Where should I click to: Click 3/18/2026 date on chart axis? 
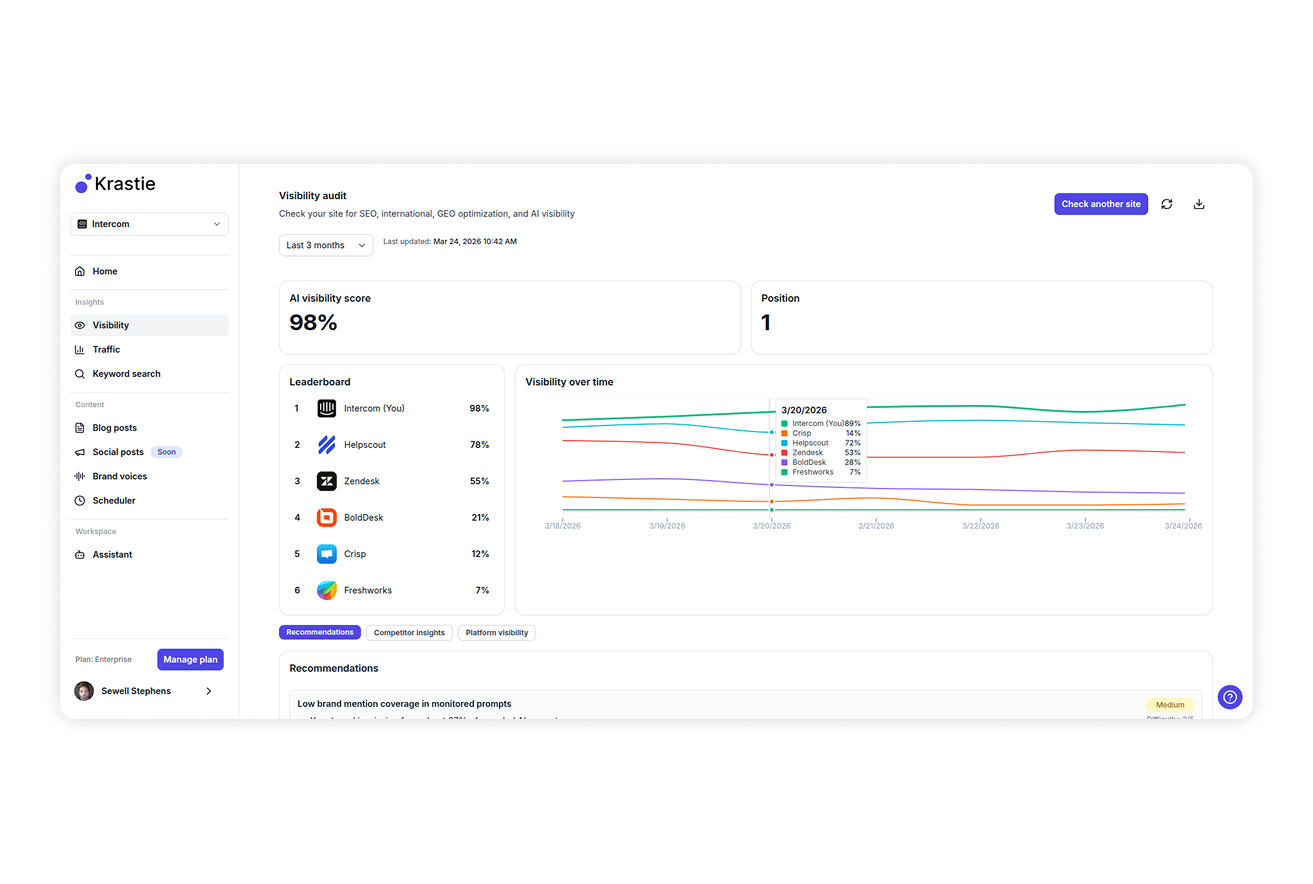[562, 526]
